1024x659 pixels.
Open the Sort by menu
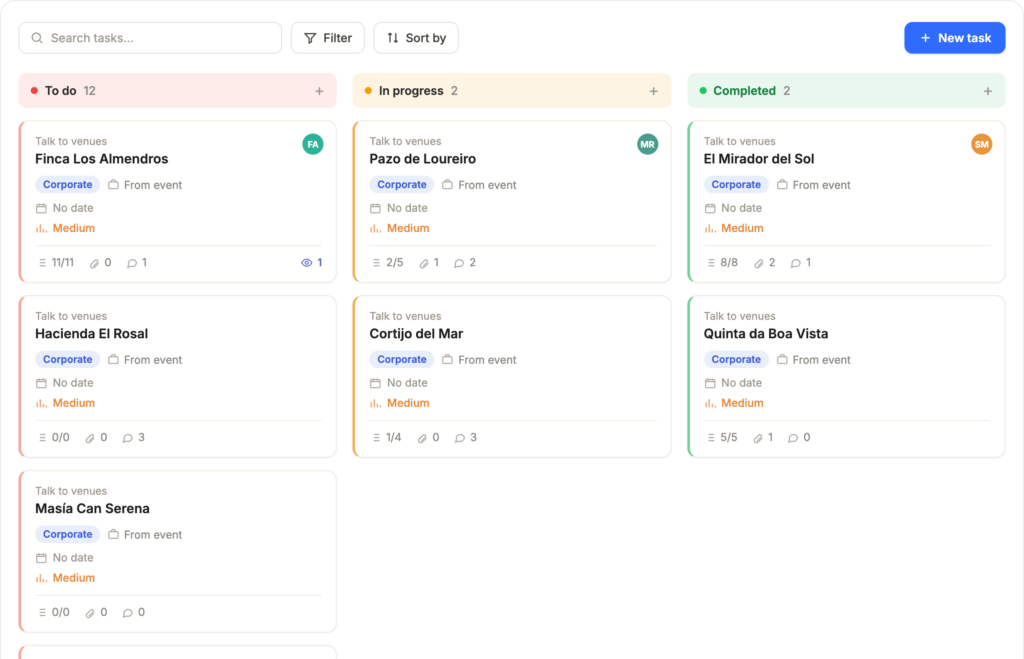tap(416, 38)
